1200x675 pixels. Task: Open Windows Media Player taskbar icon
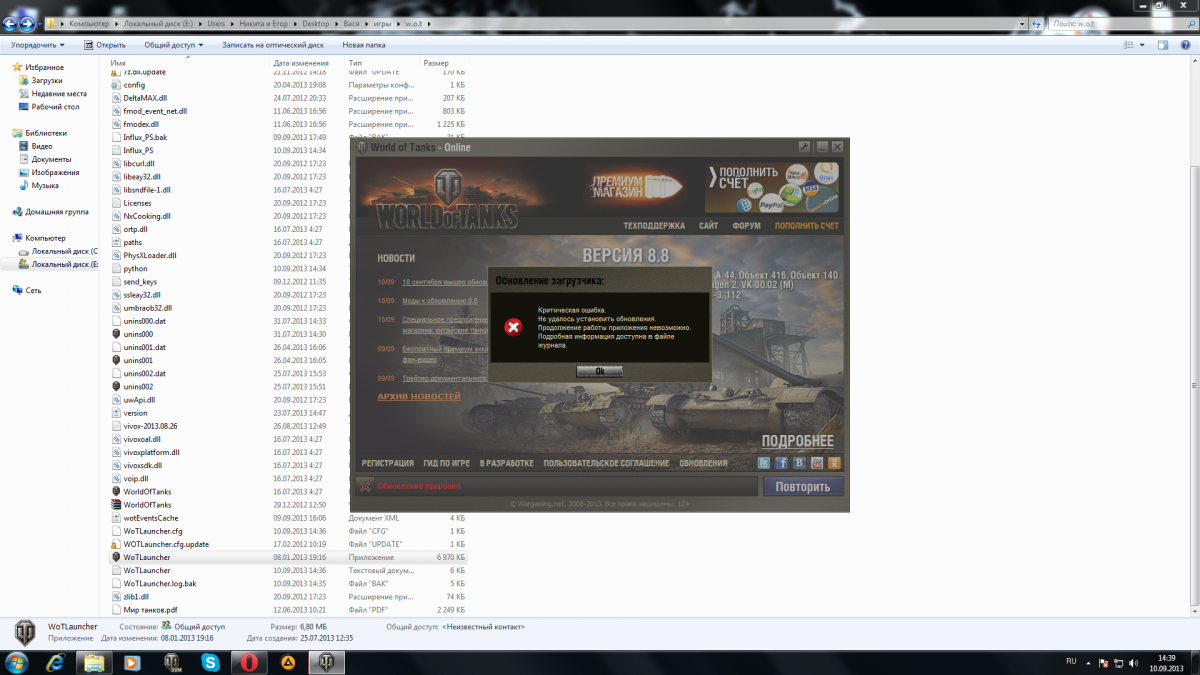pyautogui.click(x=132, y=662)
